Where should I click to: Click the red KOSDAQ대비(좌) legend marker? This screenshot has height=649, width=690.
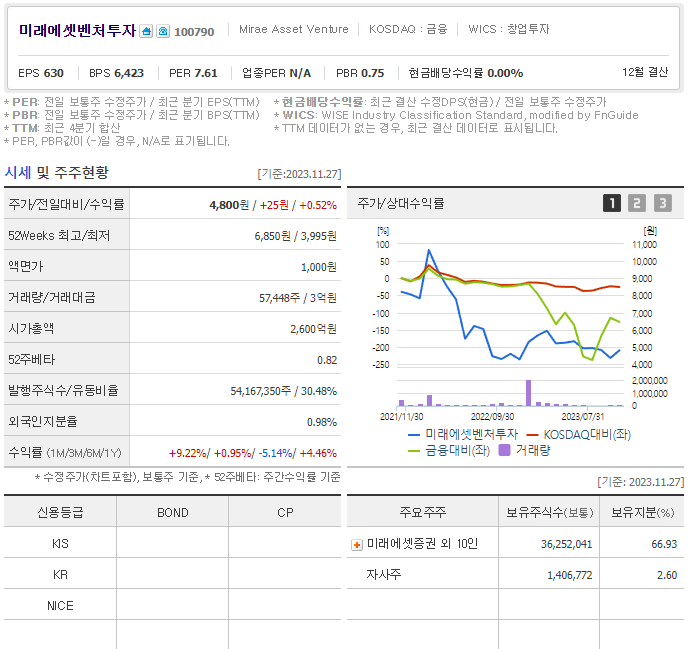(x=532, y=435)
